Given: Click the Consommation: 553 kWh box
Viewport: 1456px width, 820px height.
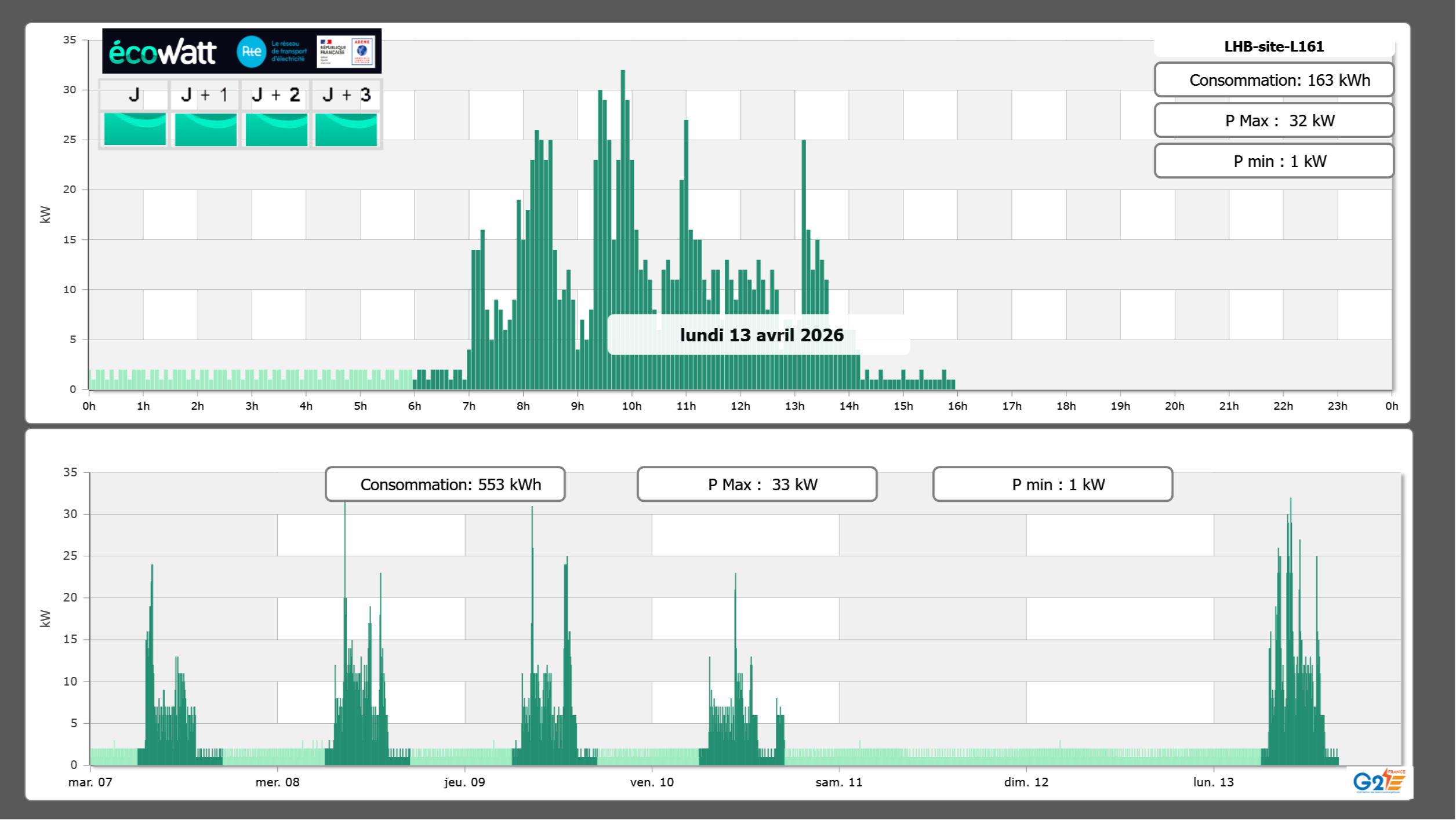Looking at the screenshot, I should point(445,484).
